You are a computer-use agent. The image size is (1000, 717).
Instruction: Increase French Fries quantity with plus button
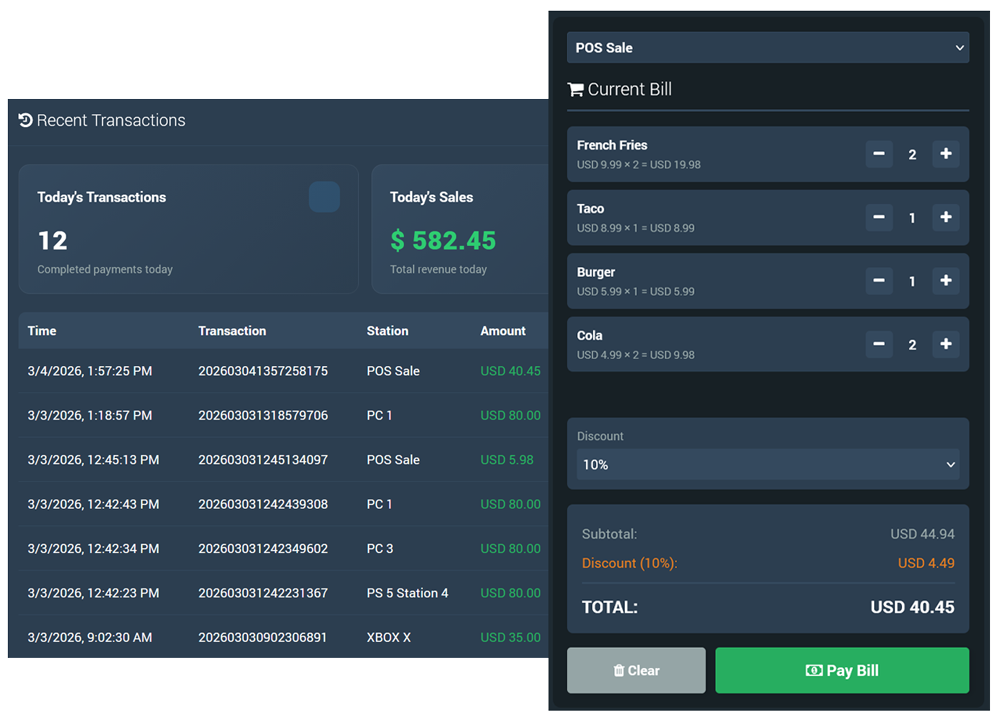pyautogui.click(x=945, y=154)
